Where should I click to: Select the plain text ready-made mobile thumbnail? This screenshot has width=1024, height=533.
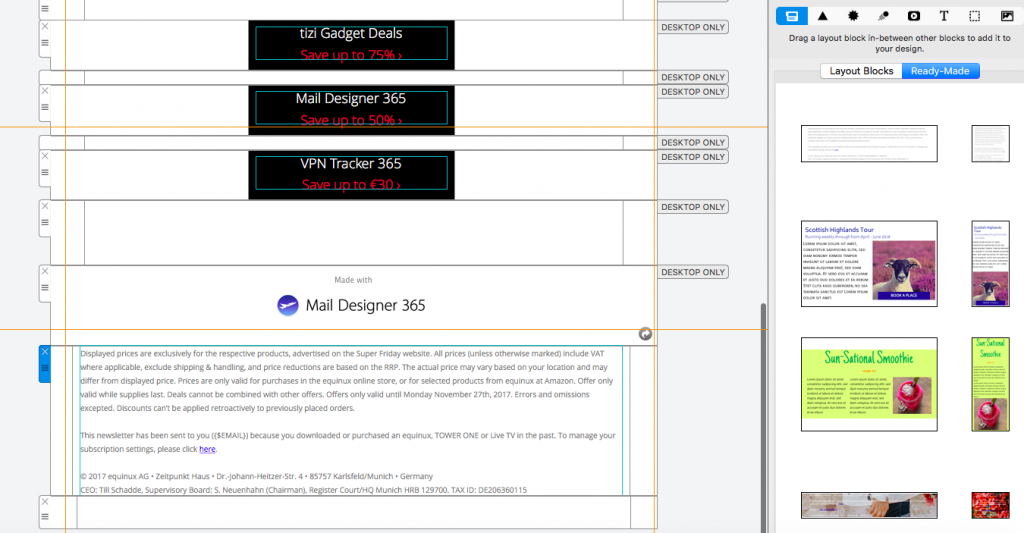coord(990,144)
